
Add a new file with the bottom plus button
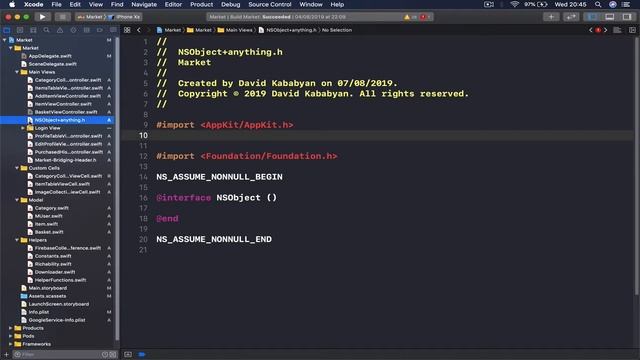(x=6, y=354)
